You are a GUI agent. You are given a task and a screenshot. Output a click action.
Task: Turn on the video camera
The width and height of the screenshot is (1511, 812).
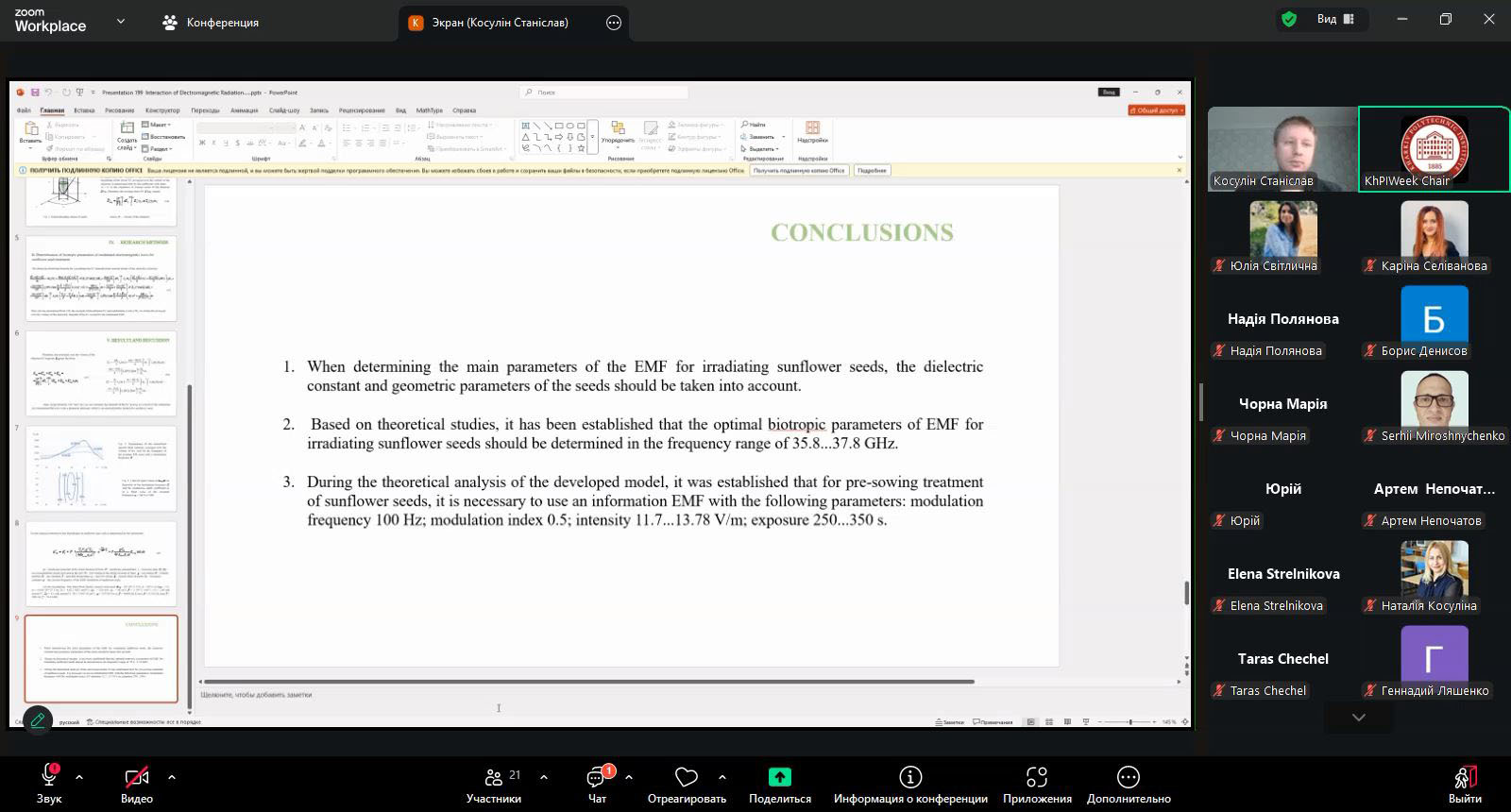pyautogui.click(x=137, y=777)
